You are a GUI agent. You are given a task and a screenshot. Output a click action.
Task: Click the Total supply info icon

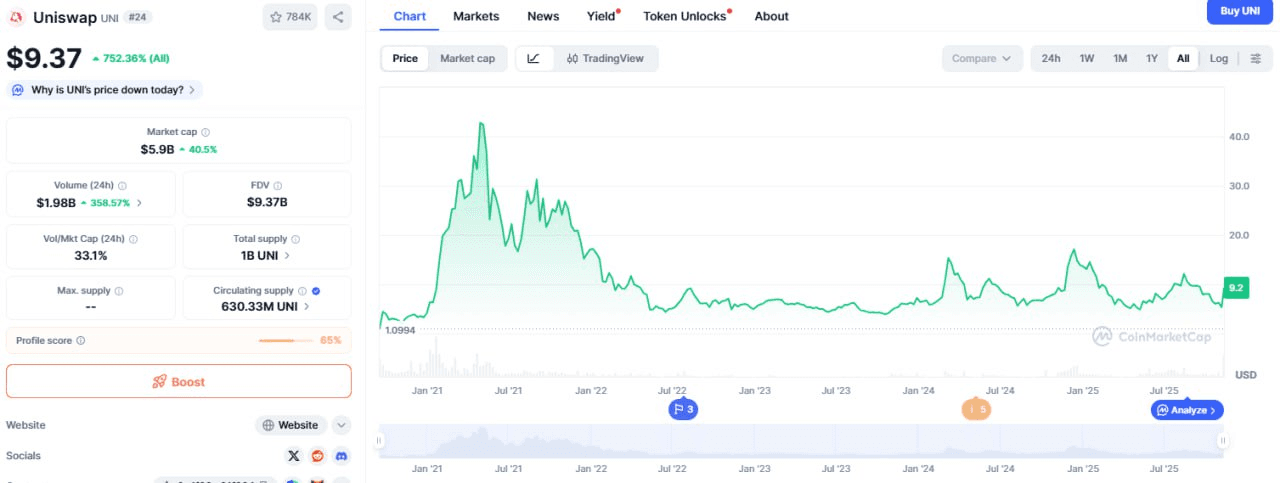[x=297, y=239]
